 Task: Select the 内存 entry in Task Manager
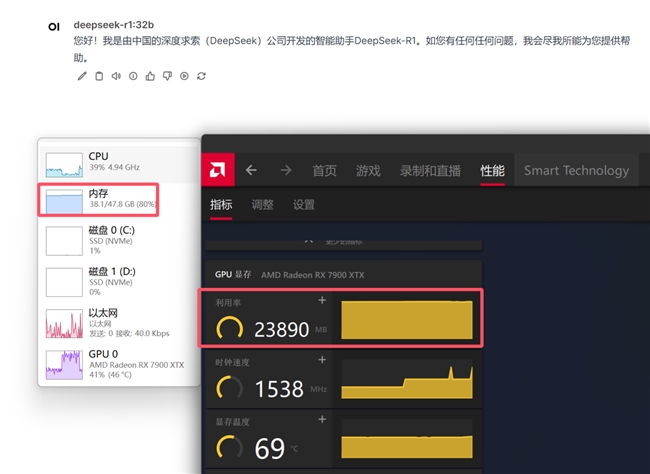(99, 199)
